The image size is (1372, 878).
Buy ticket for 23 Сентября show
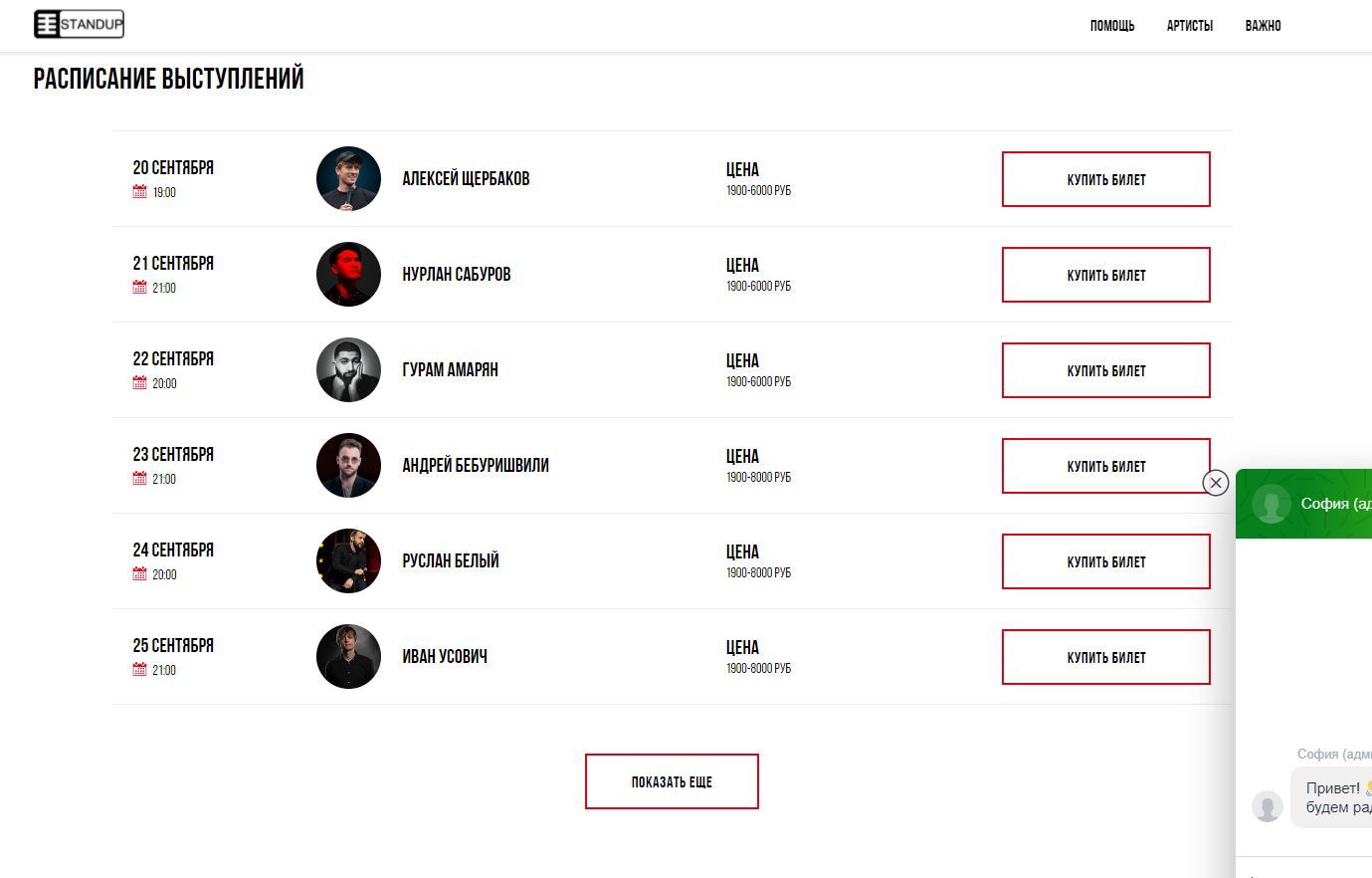pyautogui.click(x=1106, y=466)
